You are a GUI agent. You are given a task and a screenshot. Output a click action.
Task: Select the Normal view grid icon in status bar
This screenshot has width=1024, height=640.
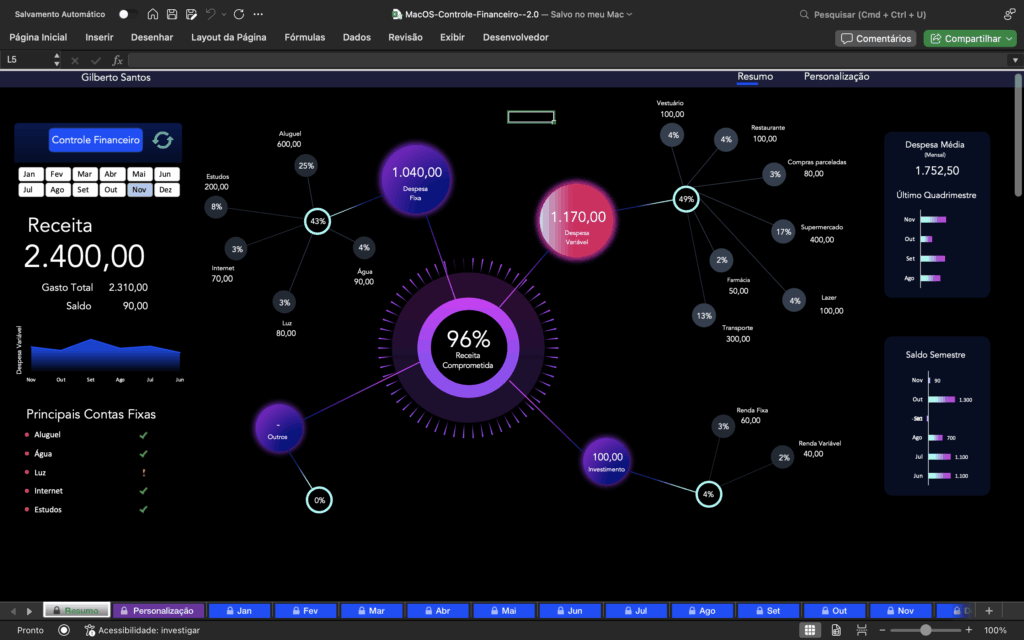click(x=811, y=630)
